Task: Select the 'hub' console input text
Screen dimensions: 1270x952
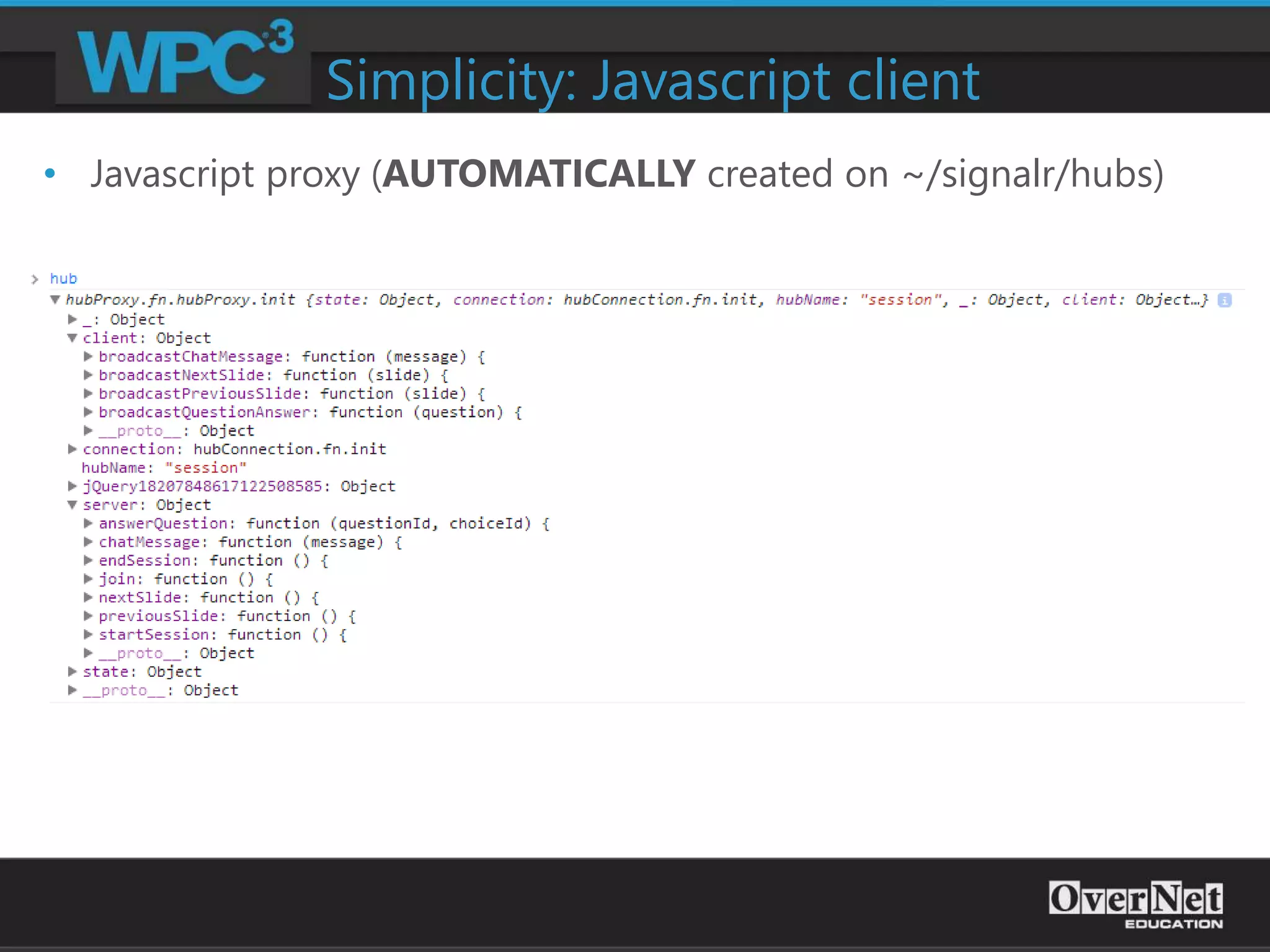Action: click(x=63, y=279)
